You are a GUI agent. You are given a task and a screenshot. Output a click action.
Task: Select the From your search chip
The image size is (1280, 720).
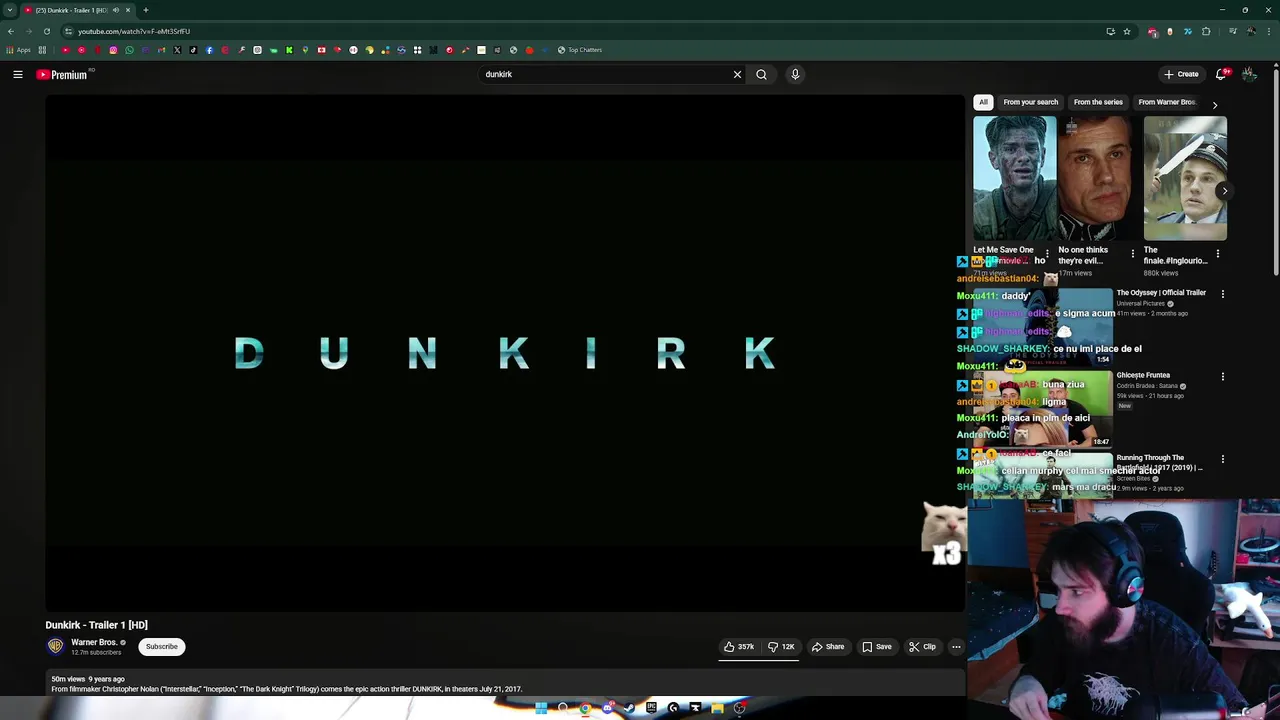1030,102
